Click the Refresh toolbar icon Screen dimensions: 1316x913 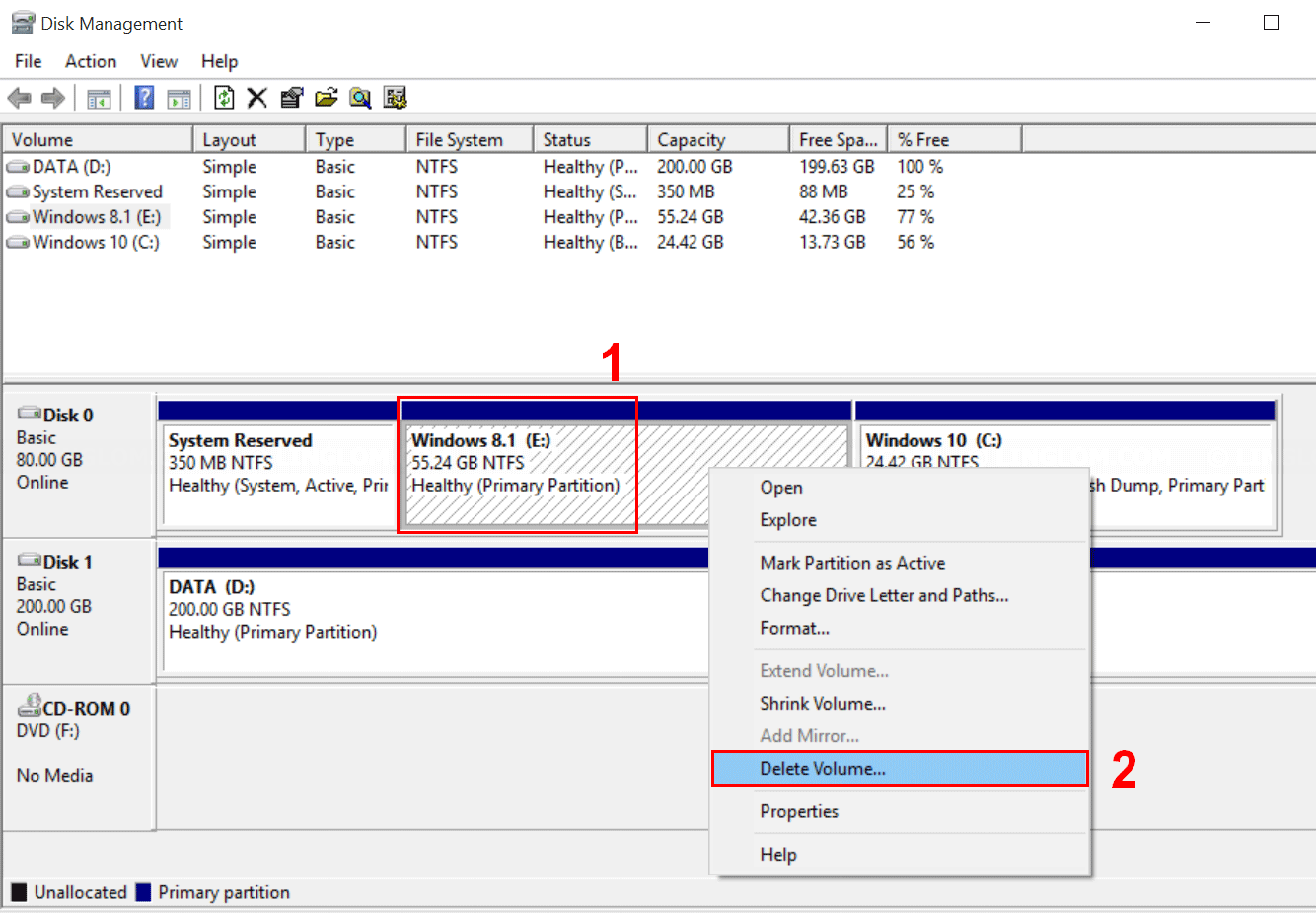pyautogui.click(x=224, y=98)
